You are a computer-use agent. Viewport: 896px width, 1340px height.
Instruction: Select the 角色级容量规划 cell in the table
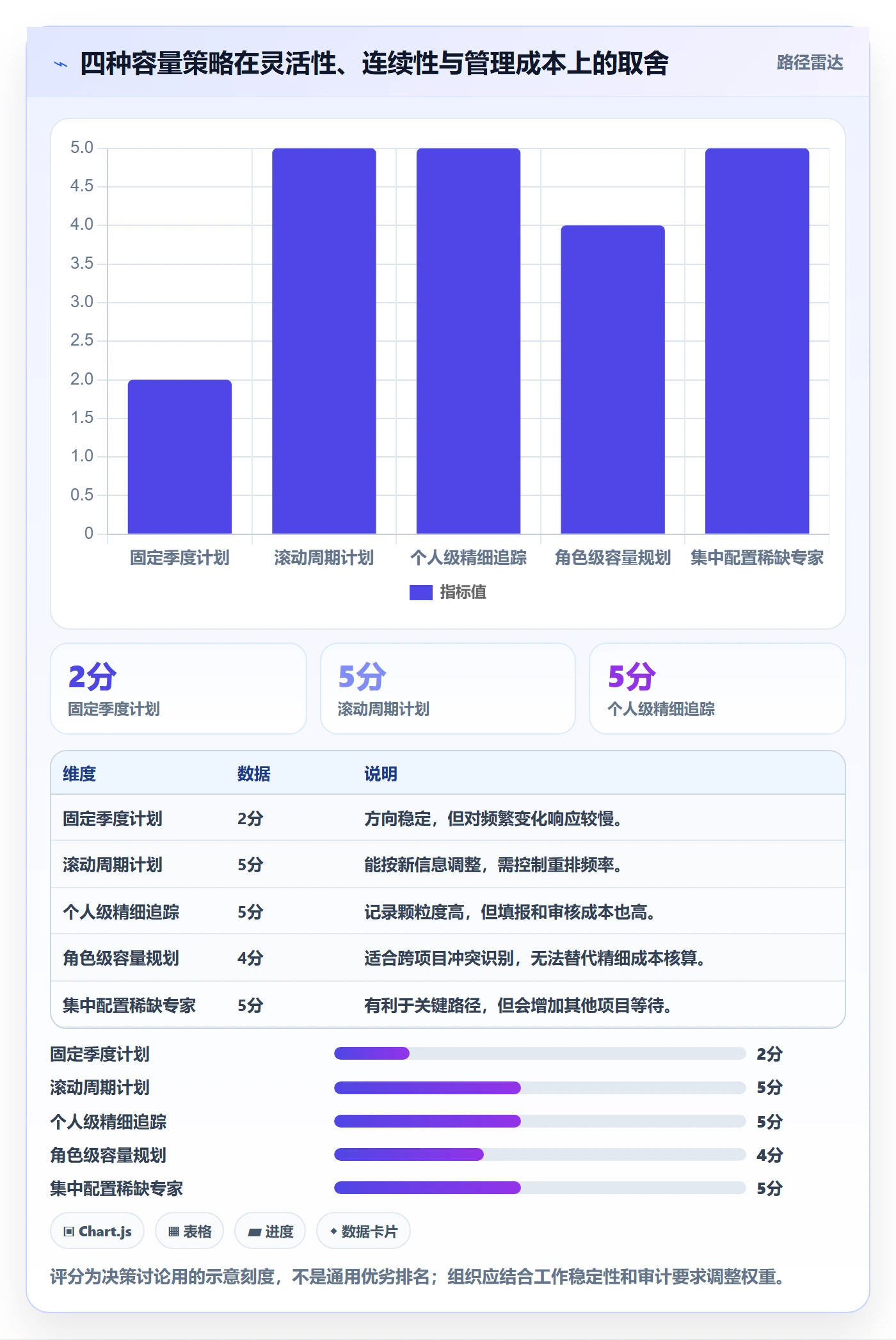pos(121,958)
